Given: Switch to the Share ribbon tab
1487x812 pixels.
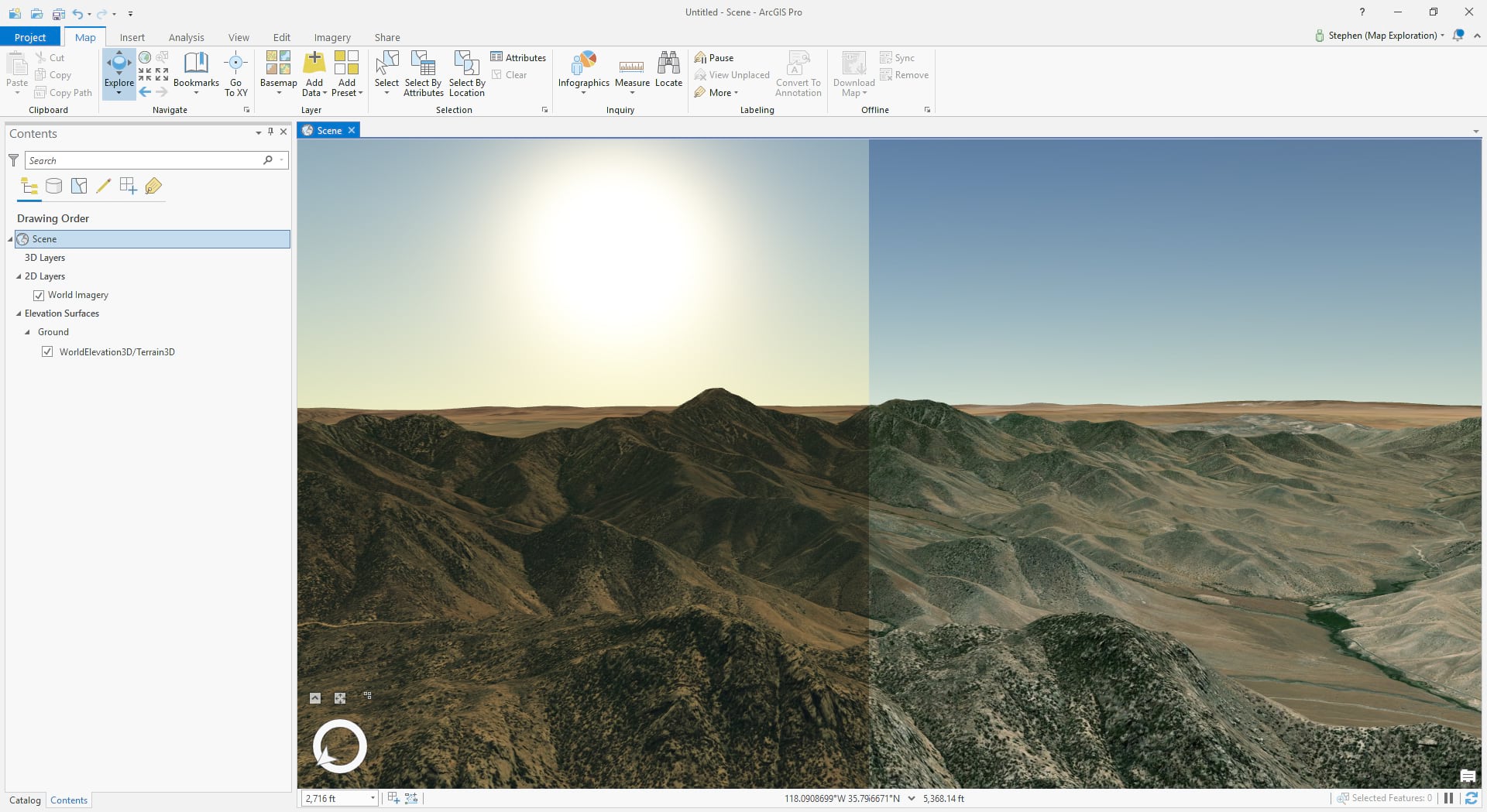Looking at the screenshot, I should pyautogui.click(x=387, y=37).
